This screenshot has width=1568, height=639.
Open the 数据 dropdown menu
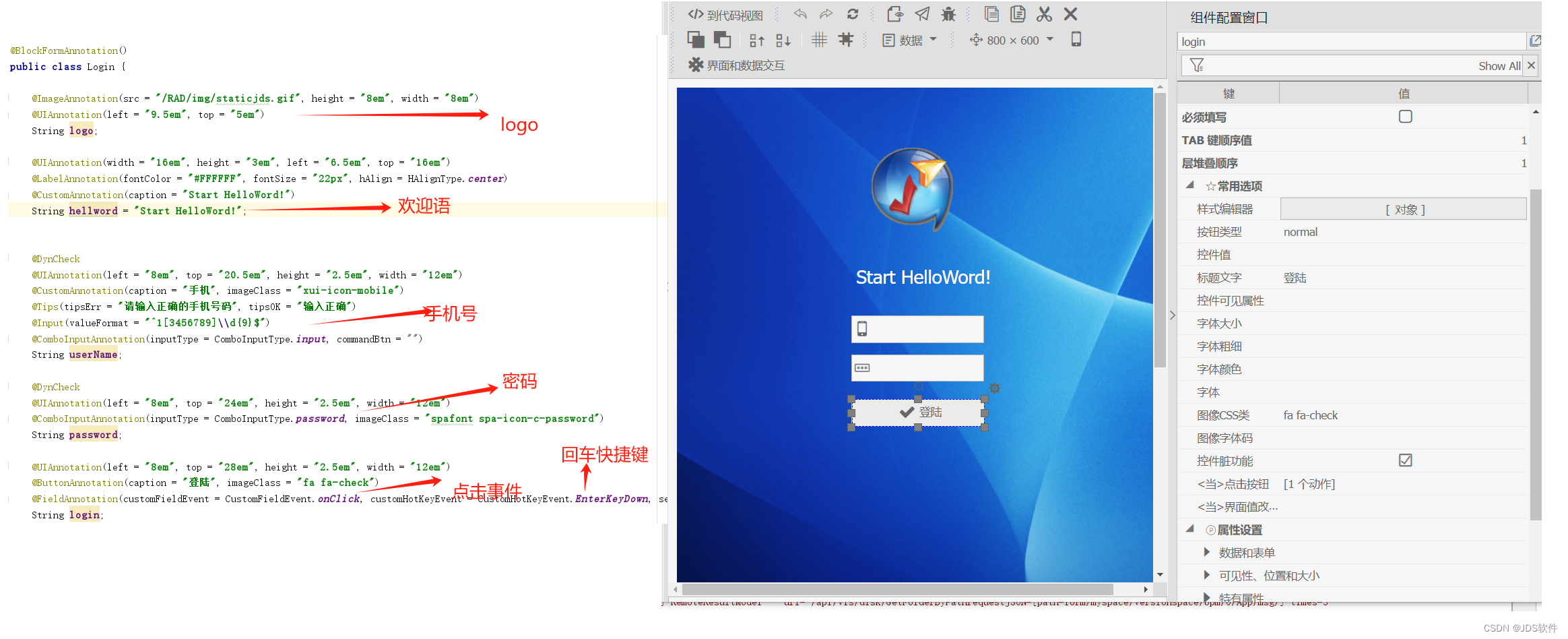click(909, 40)
